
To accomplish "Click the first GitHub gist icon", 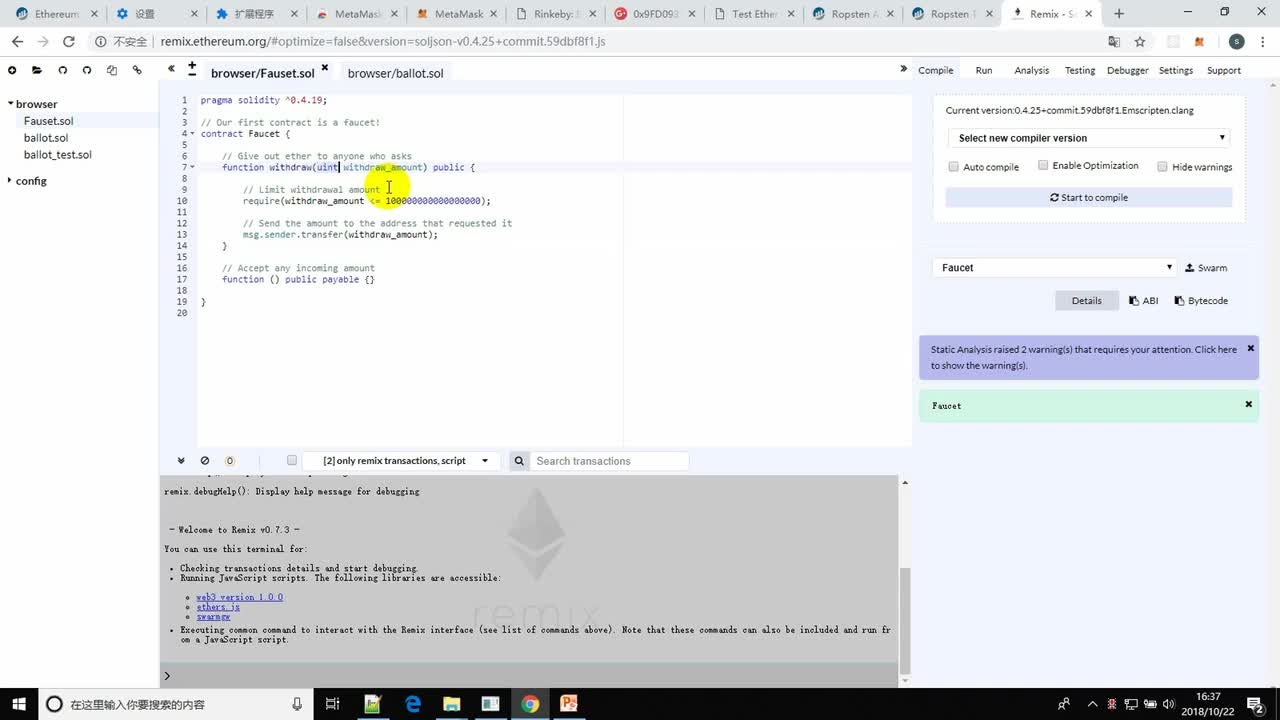I will [x=62, y=70].
